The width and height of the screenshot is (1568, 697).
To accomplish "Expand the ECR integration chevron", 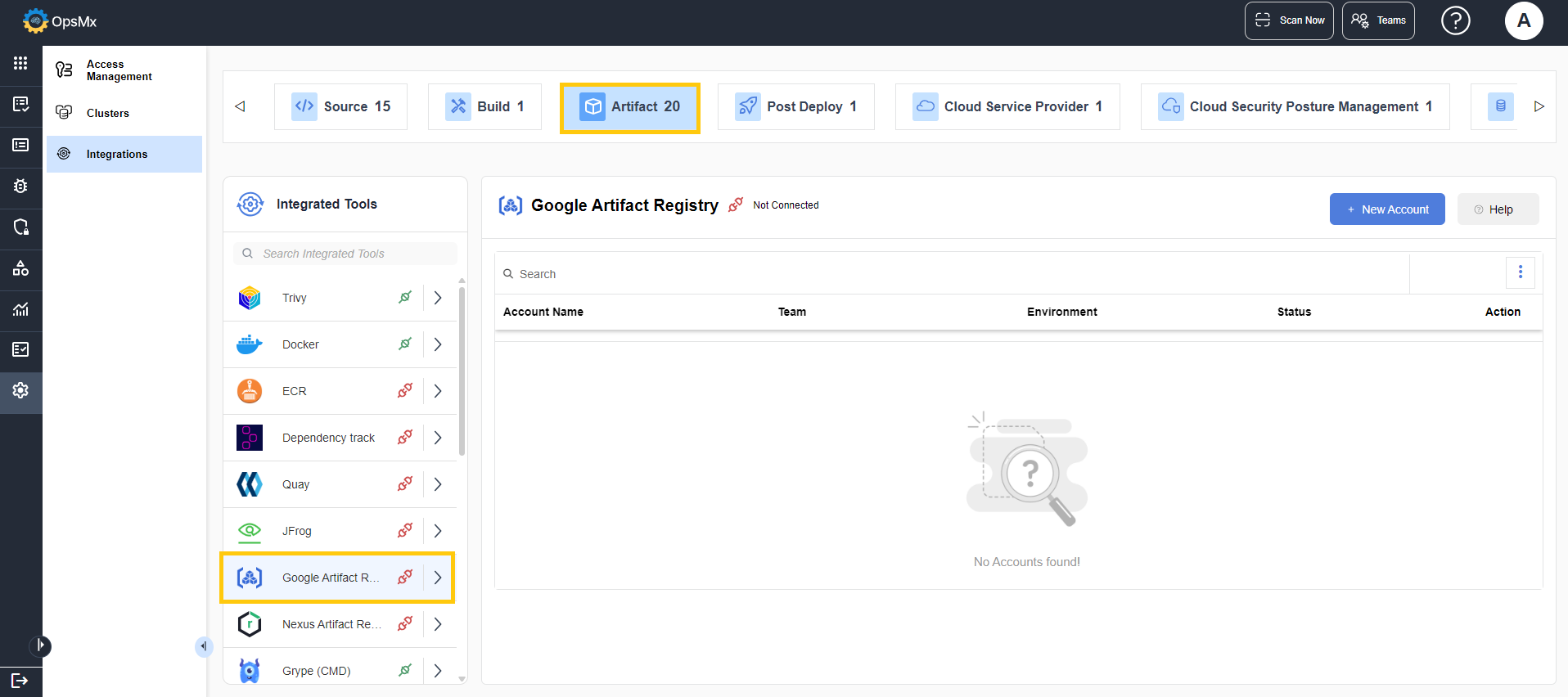I will tap(438, 391).
